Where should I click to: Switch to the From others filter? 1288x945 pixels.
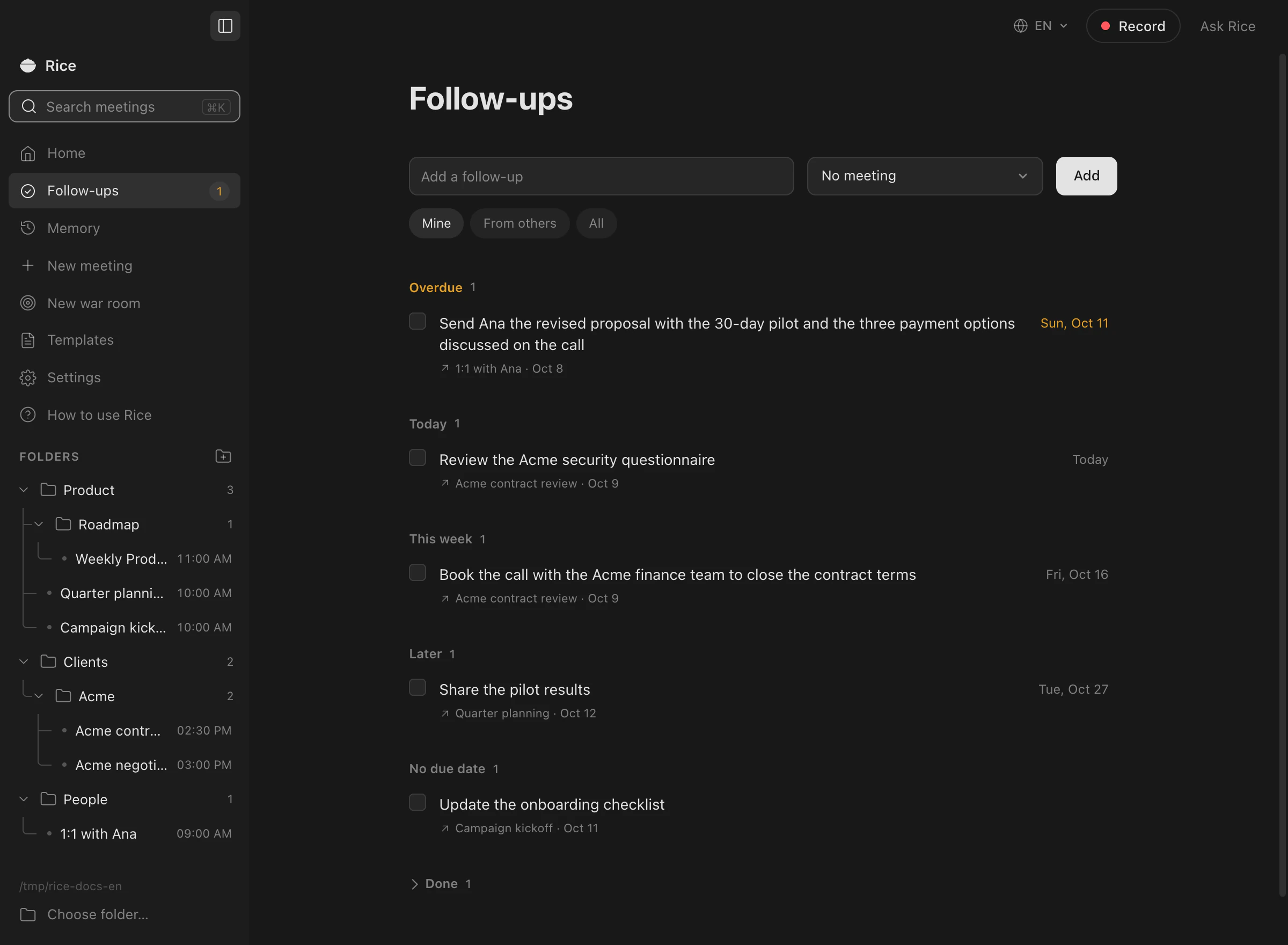pos(519,223)
